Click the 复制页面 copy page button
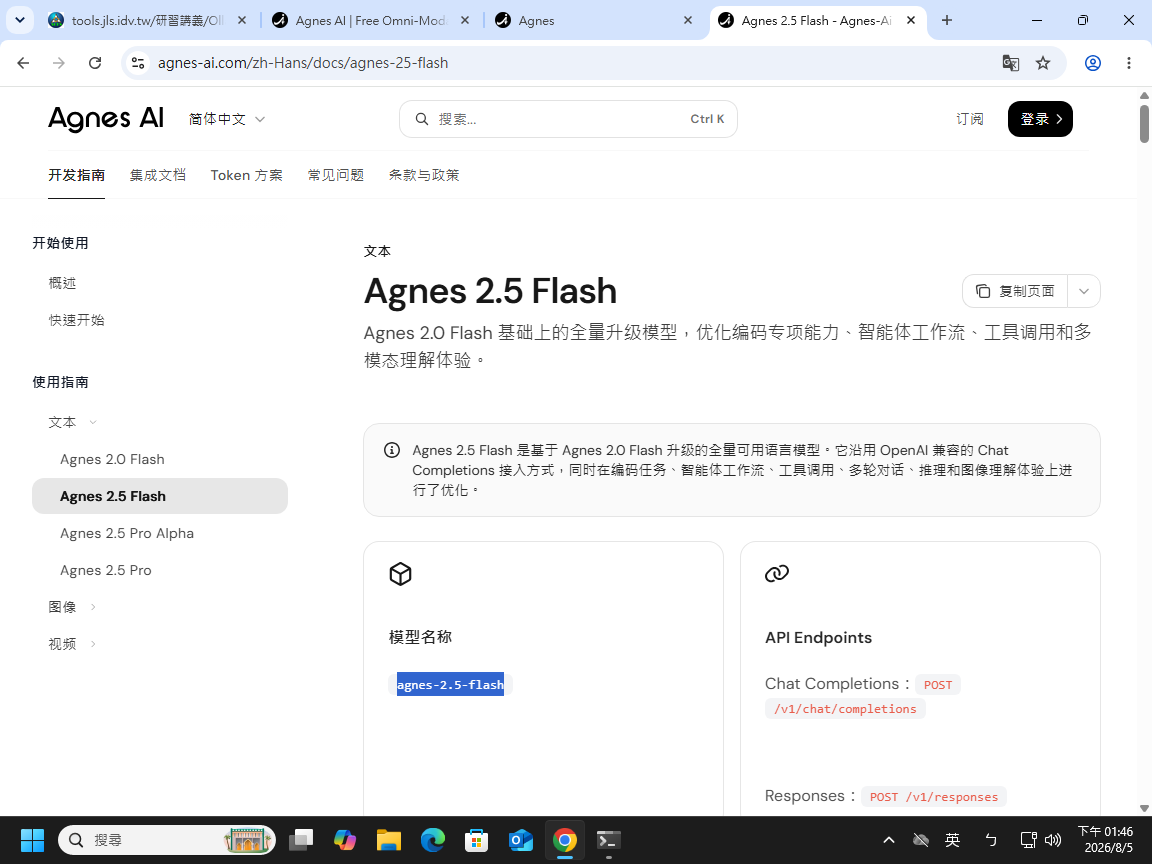This screenshot has width=1152, height=864. (1015, 291)
